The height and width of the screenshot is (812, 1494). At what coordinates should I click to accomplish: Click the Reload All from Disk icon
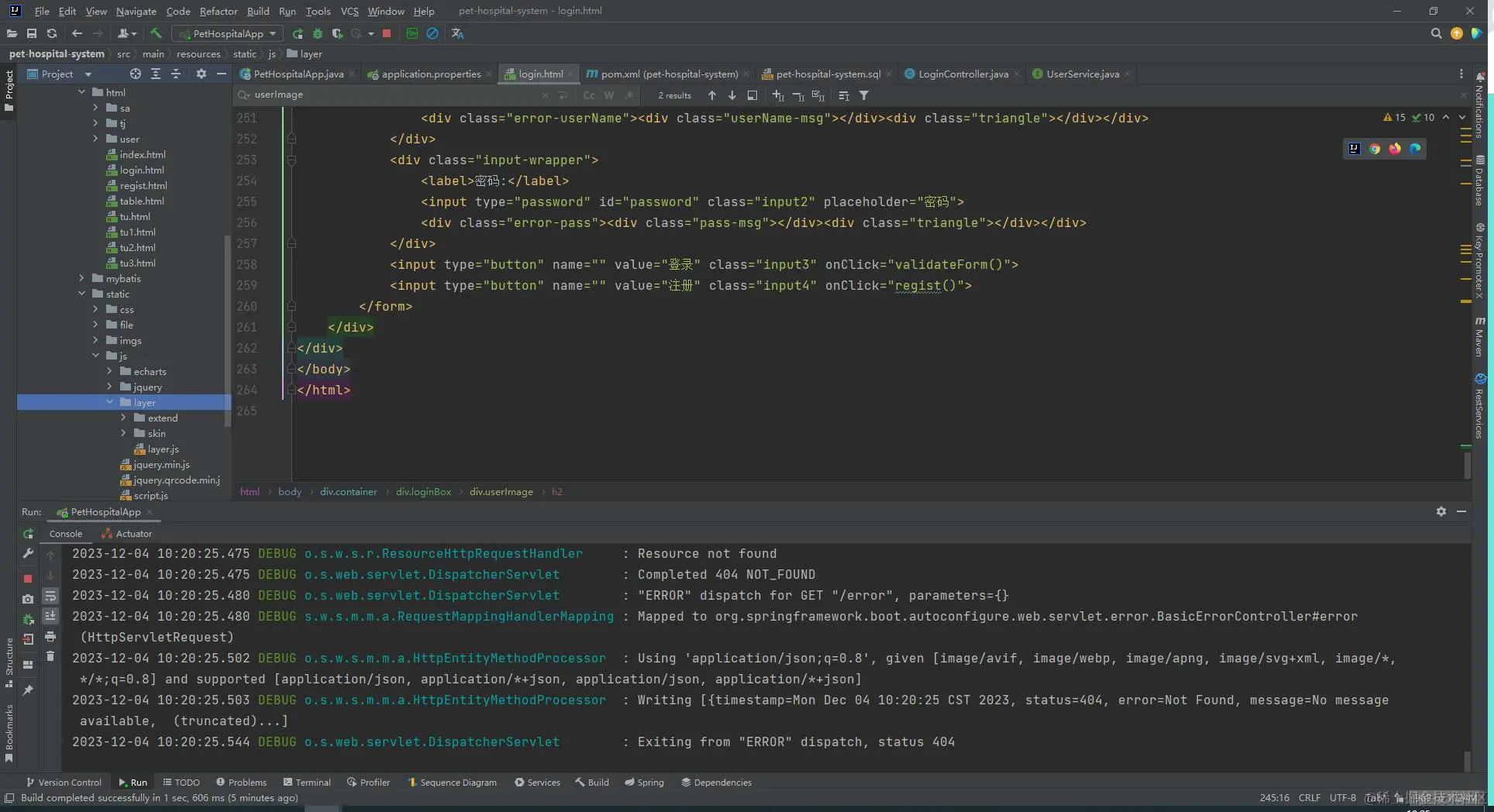click(52, 33)
